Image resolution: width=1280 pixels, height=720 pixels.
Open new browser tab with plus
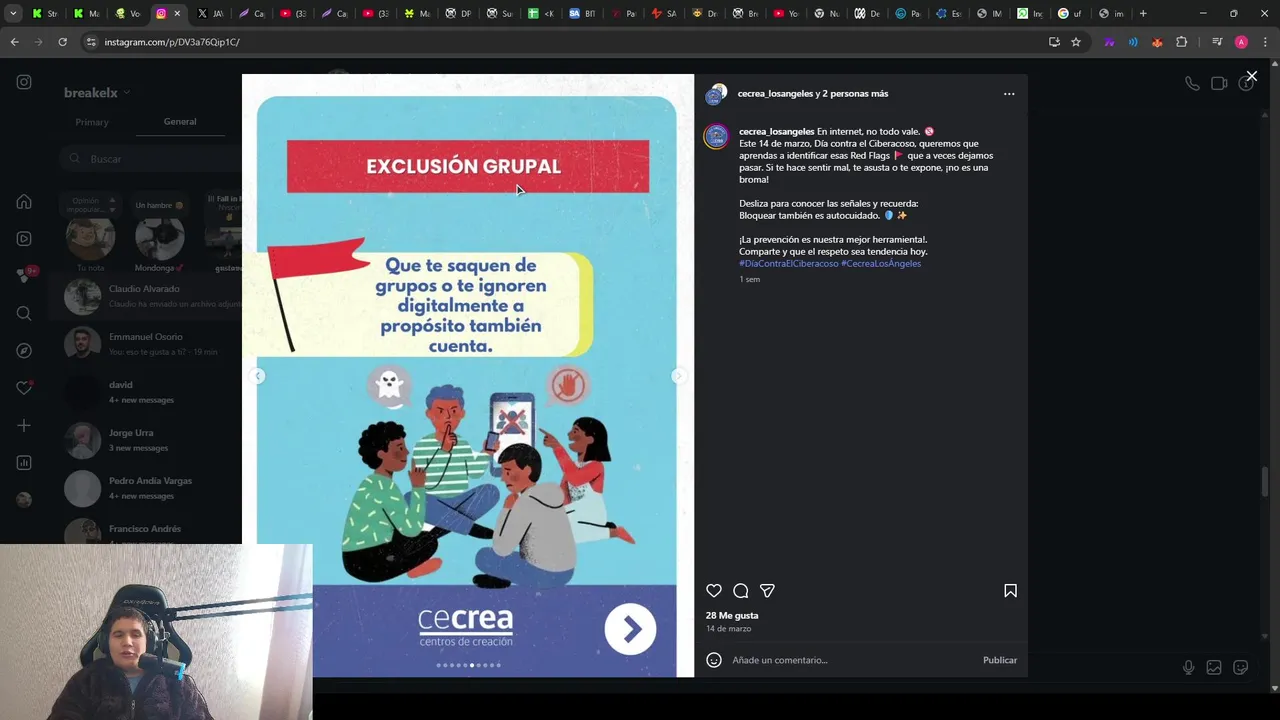(1143, 14)
